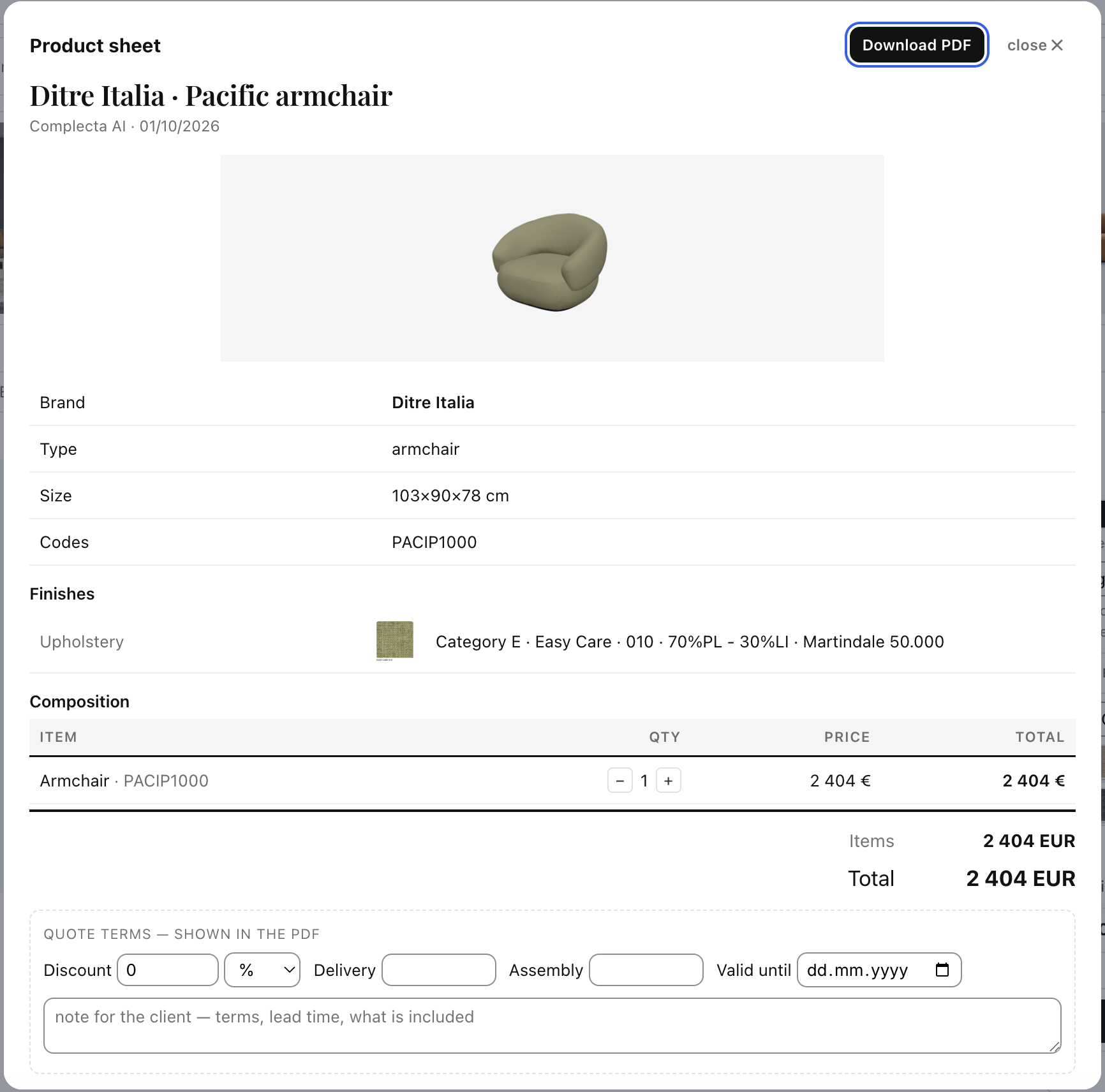Download the product sheet as PDF

917,45
